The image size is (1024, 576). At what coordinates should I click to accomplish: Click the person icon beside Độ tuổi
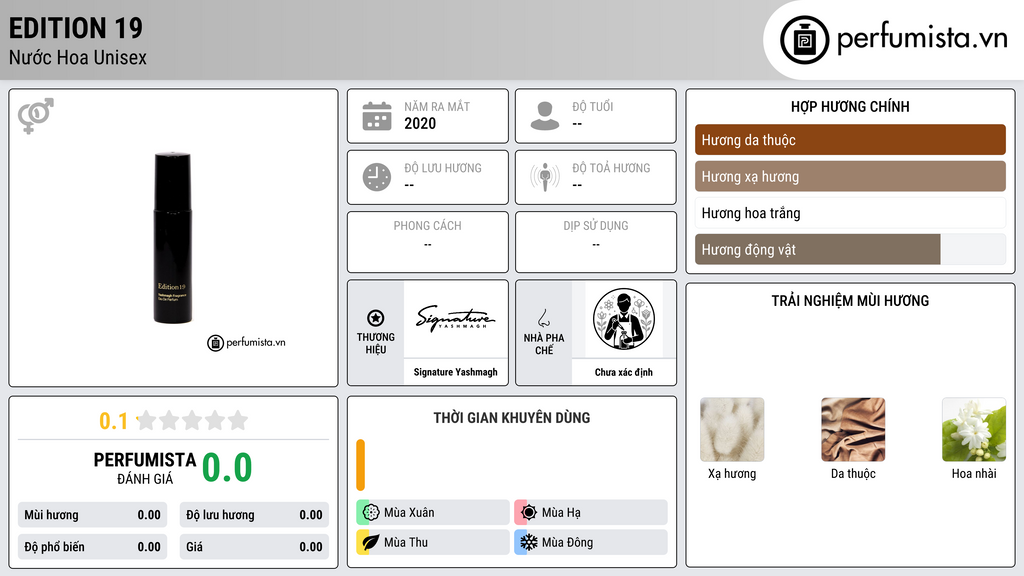coord(545,116)
